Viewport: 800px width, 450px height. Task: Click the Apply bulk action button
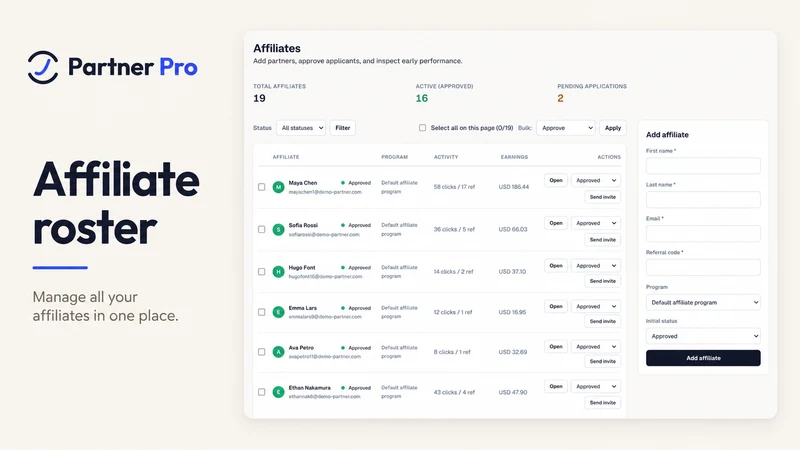pyautogui.click(x=613, y=128)
